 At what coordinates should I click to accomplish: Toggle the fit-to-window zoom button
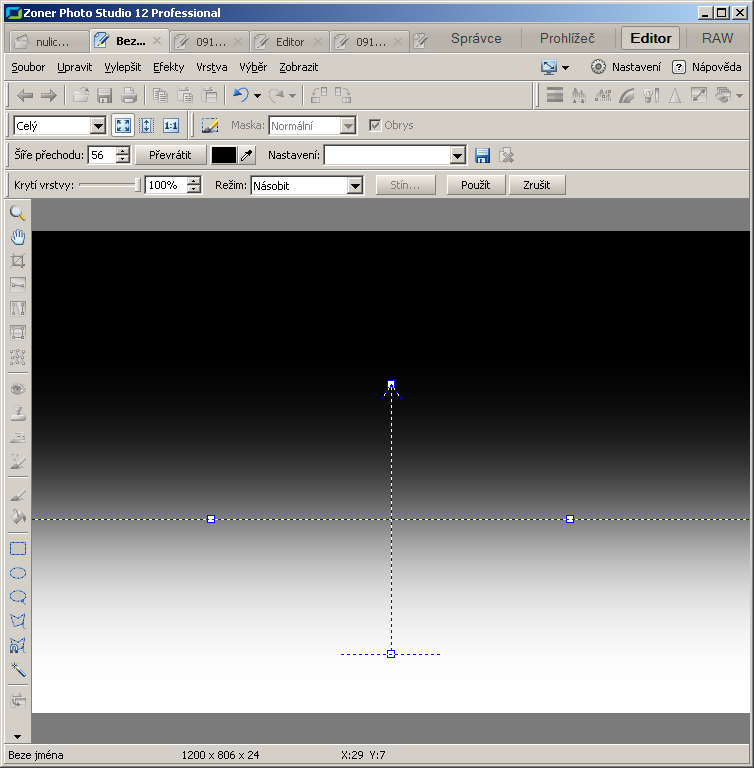pyautogui.click(x=123, y=125)
